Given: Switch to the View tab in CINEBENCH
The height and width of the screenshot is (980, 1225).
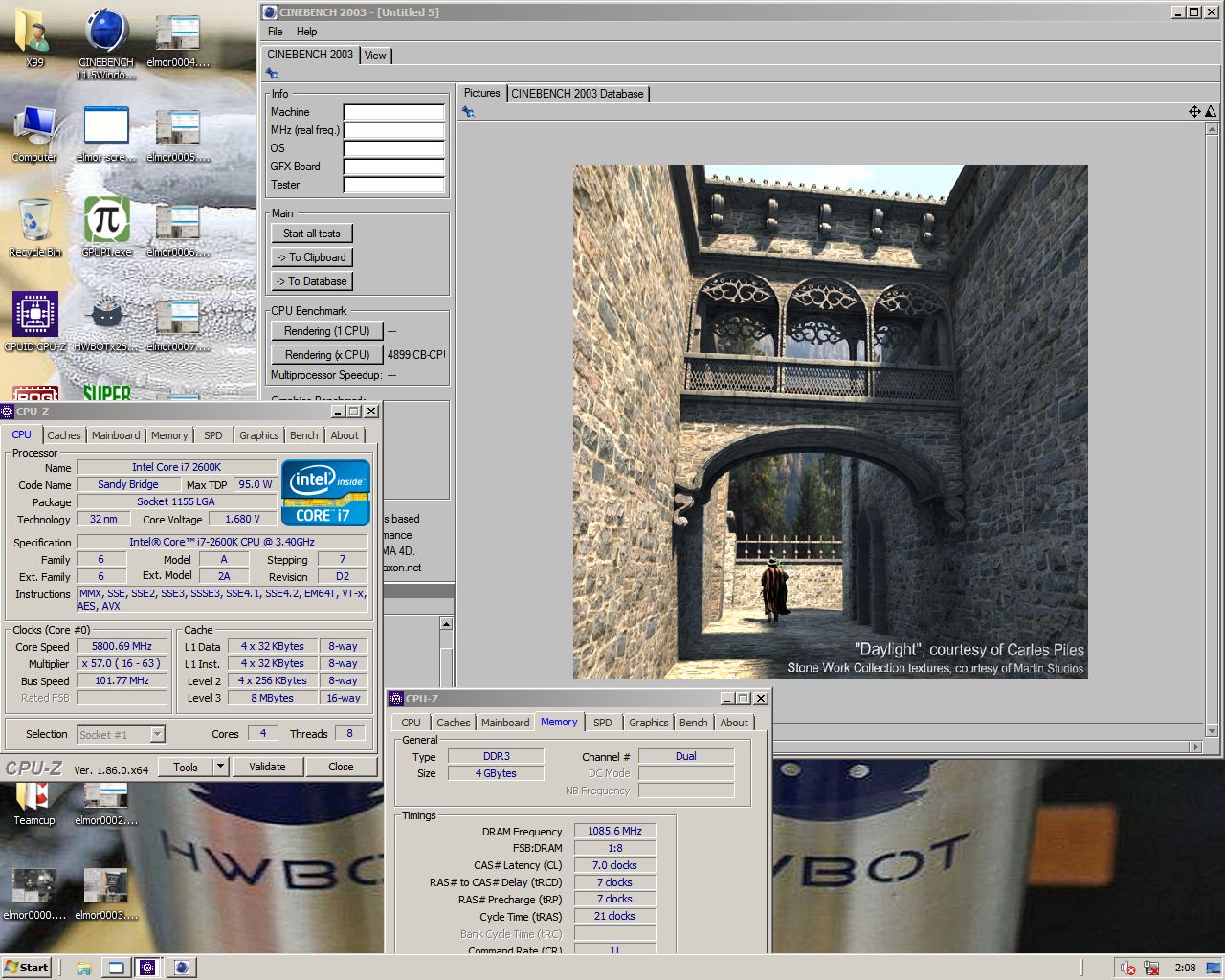Looking at the screenshot, I should coord(375,56).
